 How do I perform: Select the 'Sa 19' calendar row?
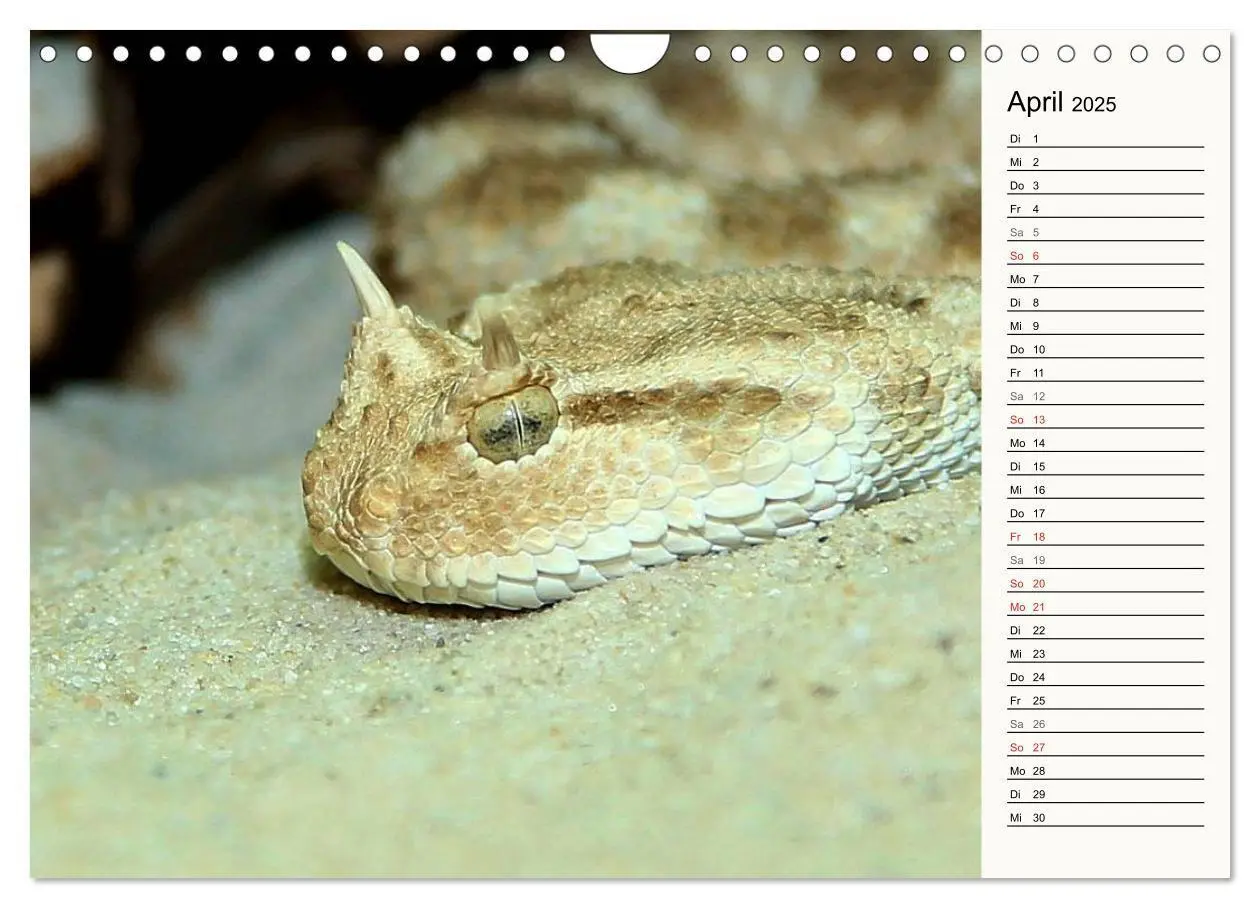(x=1105, y=560)
